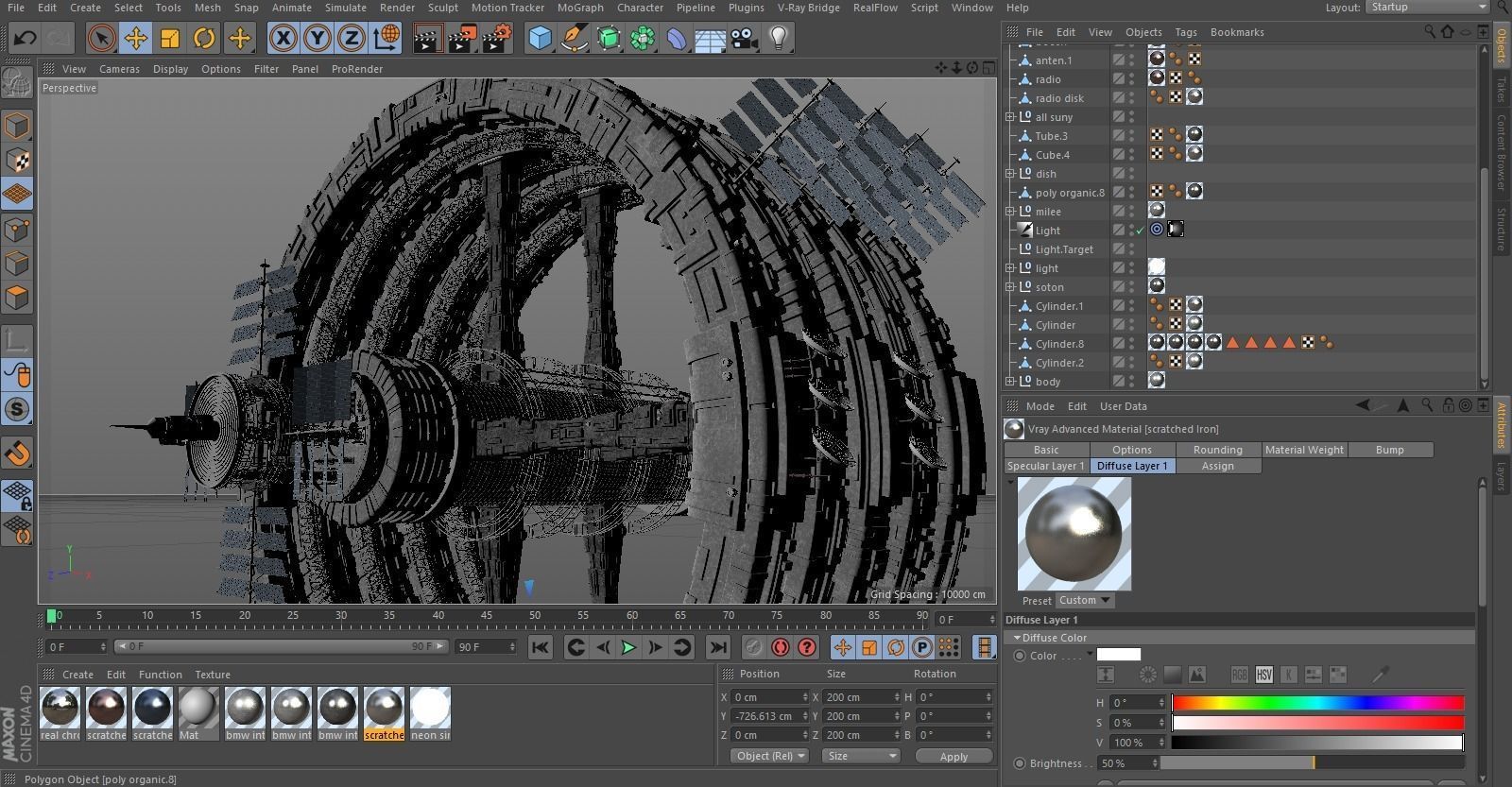
Task: Toggle the Color animation radio dot
Action: tap(1020, 656)
